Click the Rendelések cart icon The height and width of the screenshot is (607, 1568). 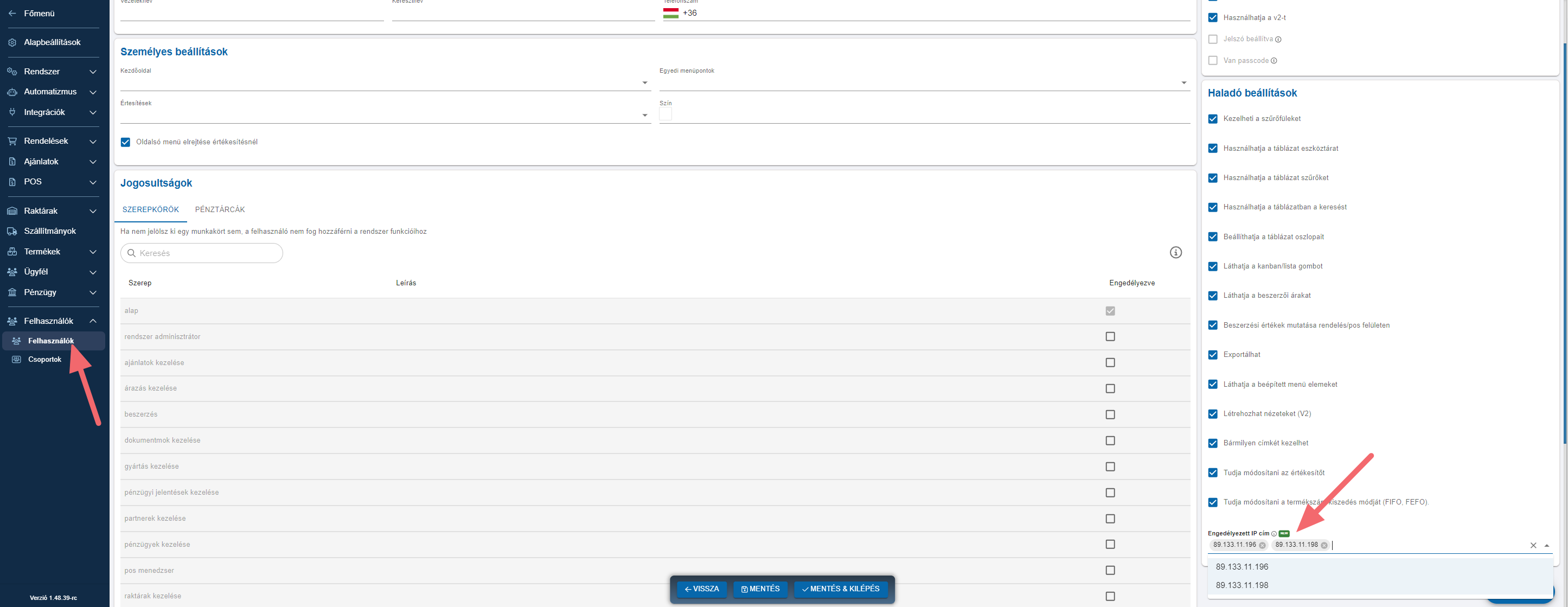12,141
